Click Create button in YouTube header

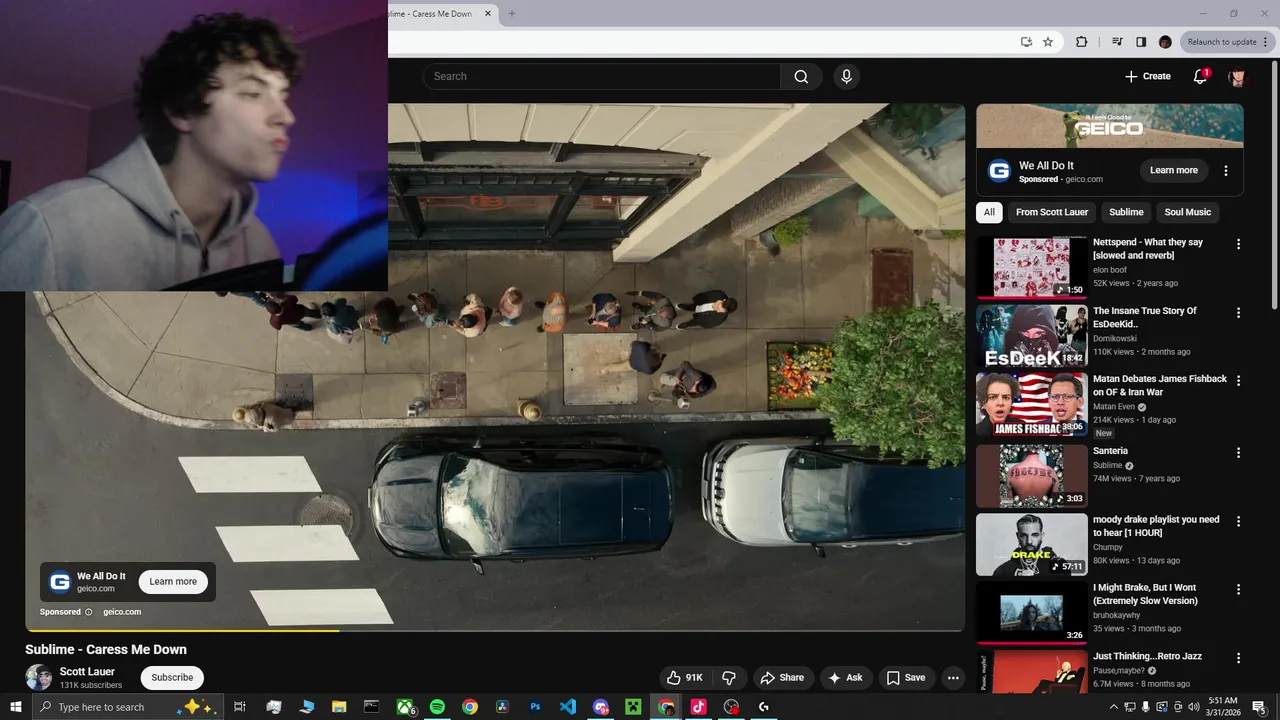pyautogui.click(x=1147, y=76)
